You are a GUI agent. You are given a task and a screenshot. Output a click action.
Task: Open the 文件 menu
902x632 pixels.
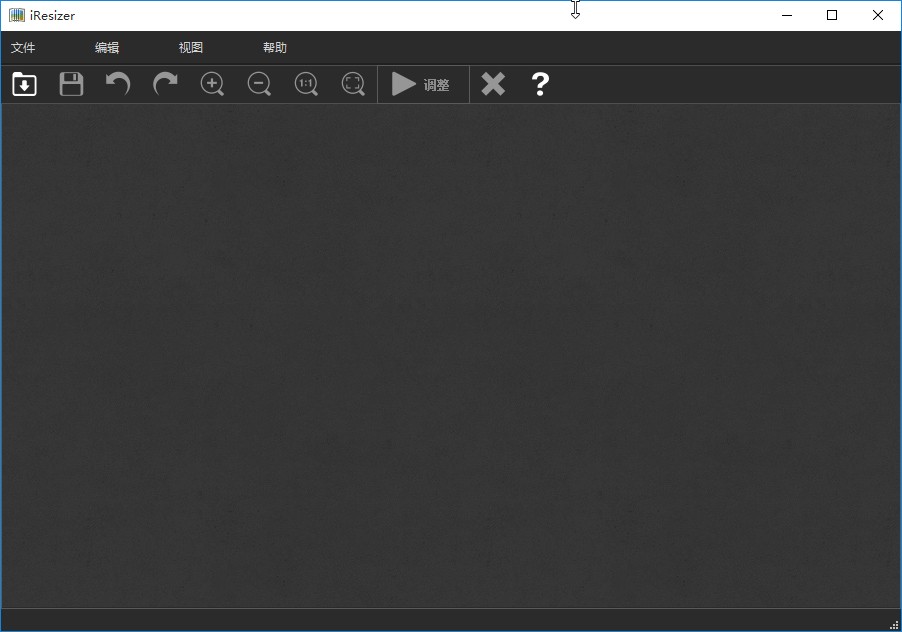pos(23,48)
